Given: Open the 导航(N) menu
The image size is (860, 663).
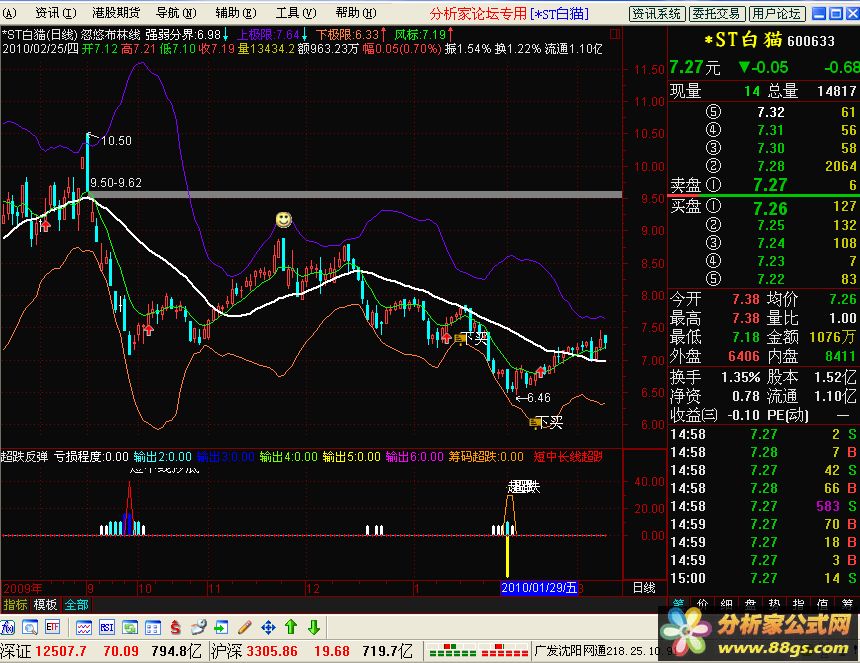Looking at the screenshot, I should [x=176, y=13].
